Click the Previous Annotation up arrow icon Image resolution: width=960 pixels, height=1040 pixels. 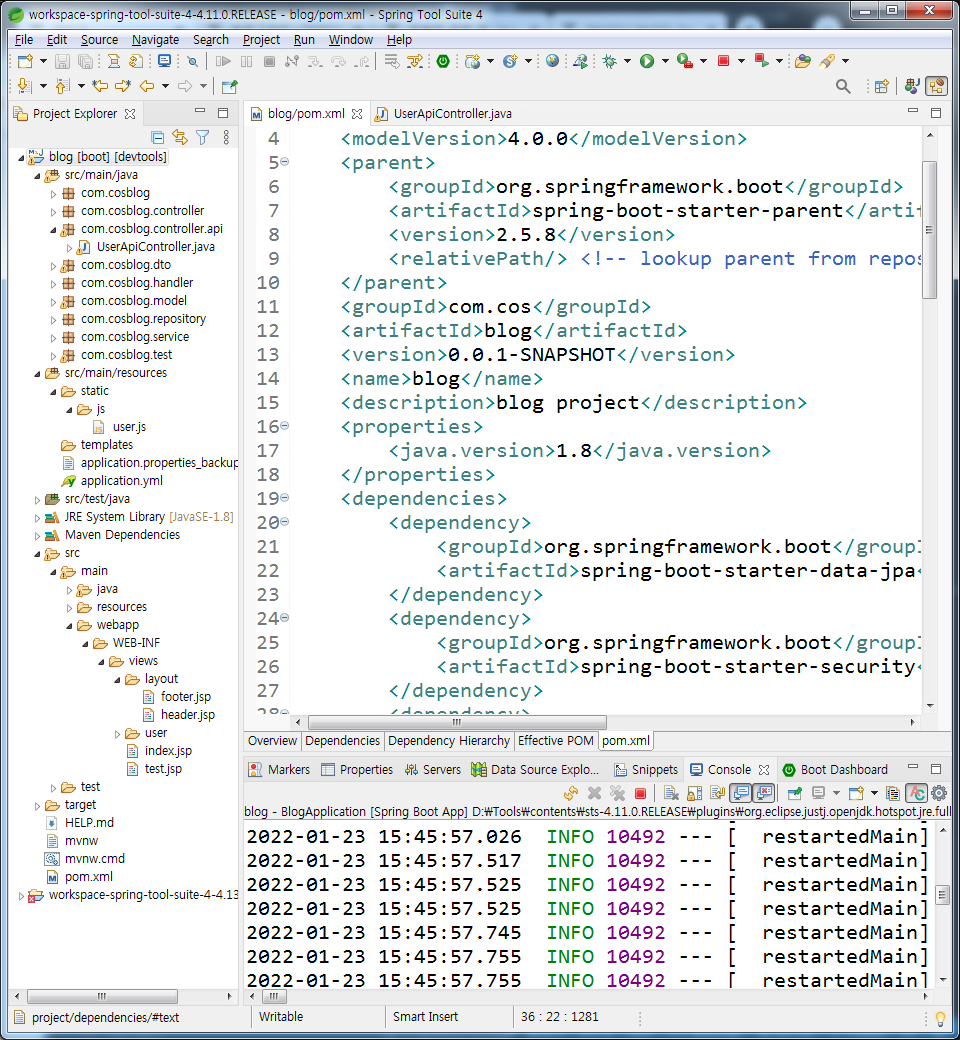pyautogui.click(x=62, y=86)
